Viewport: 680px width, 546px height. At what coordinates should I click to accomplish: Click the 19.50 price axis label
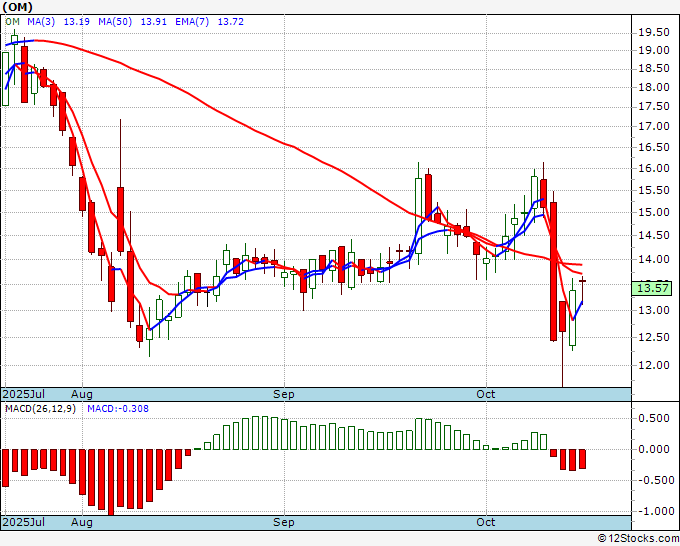tap(654, 33)
